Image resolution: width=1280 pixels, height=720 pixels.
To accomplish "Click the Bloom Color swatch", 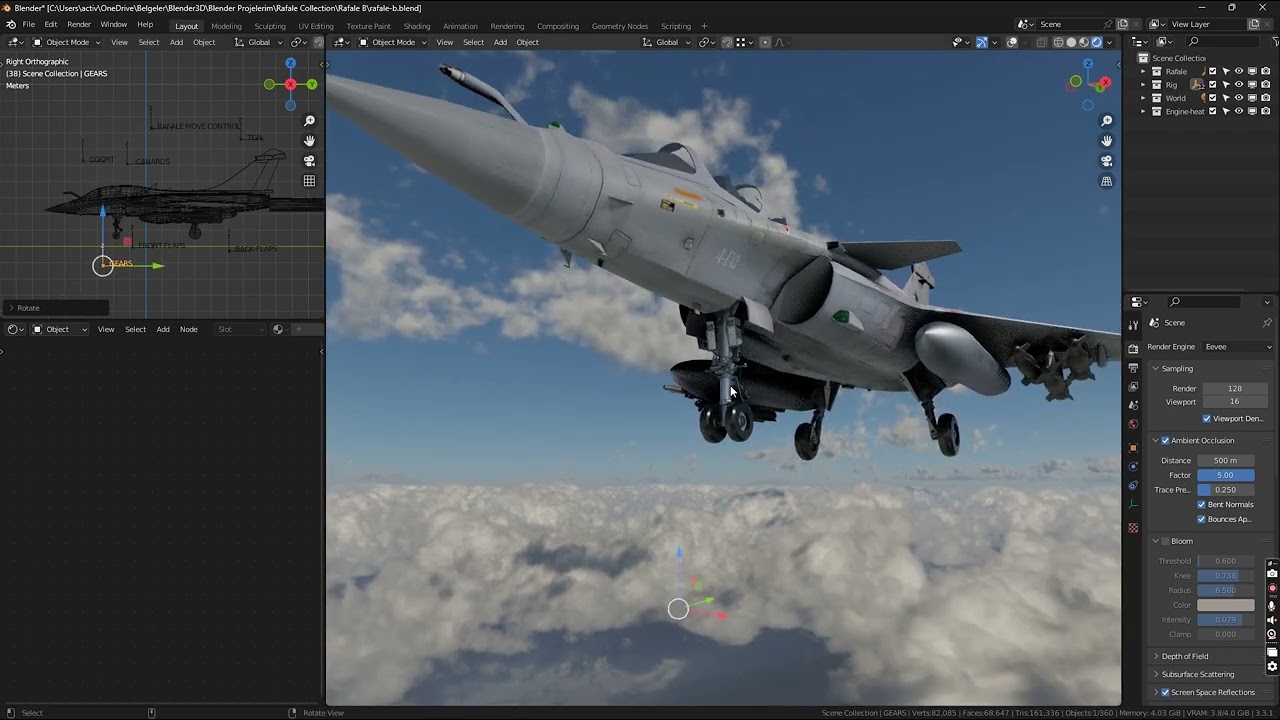I will click(1225, 605).
